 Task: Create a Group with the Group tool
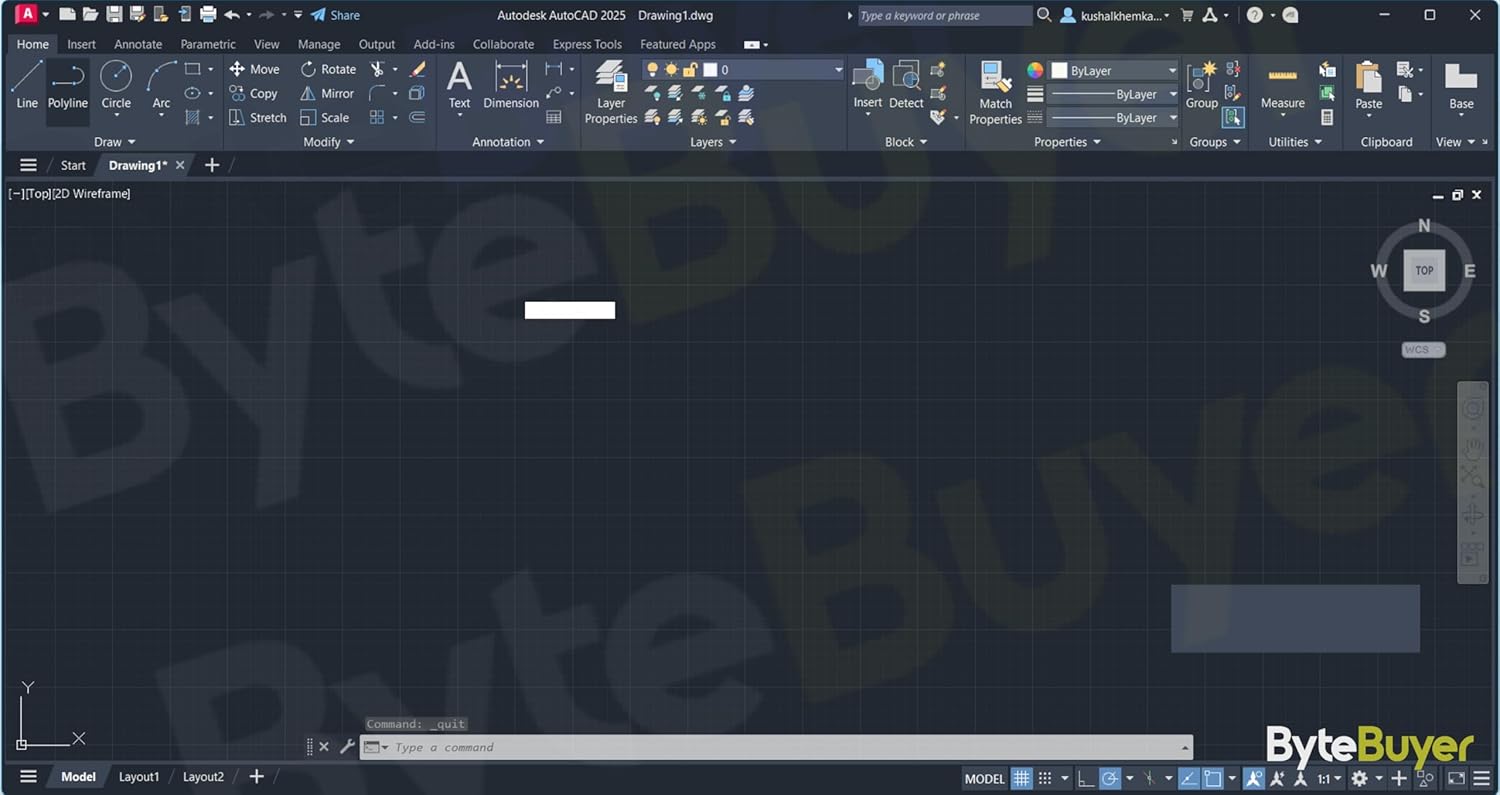(1202, 84)
